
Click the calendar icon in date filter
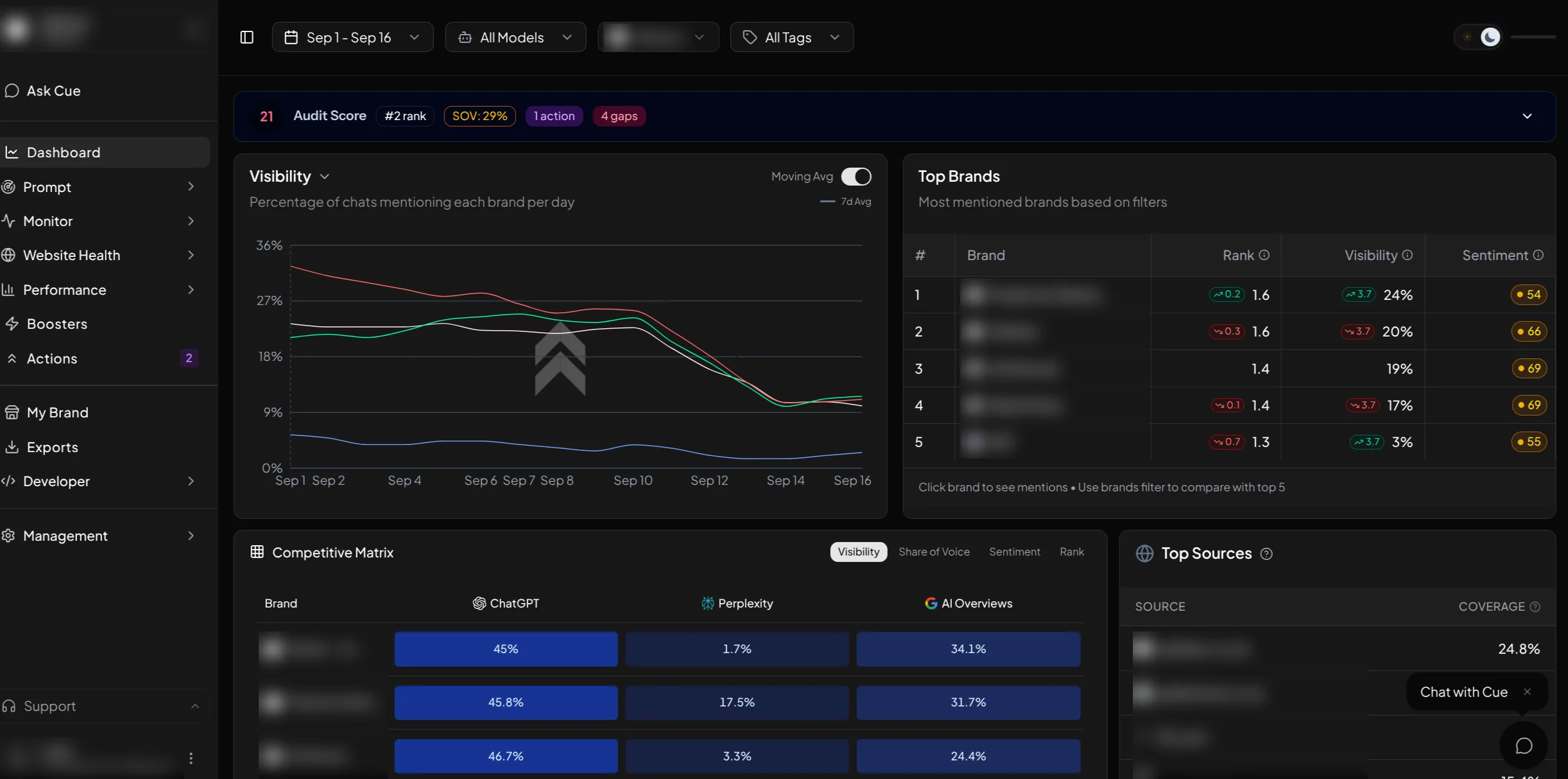tap(291, 37)
